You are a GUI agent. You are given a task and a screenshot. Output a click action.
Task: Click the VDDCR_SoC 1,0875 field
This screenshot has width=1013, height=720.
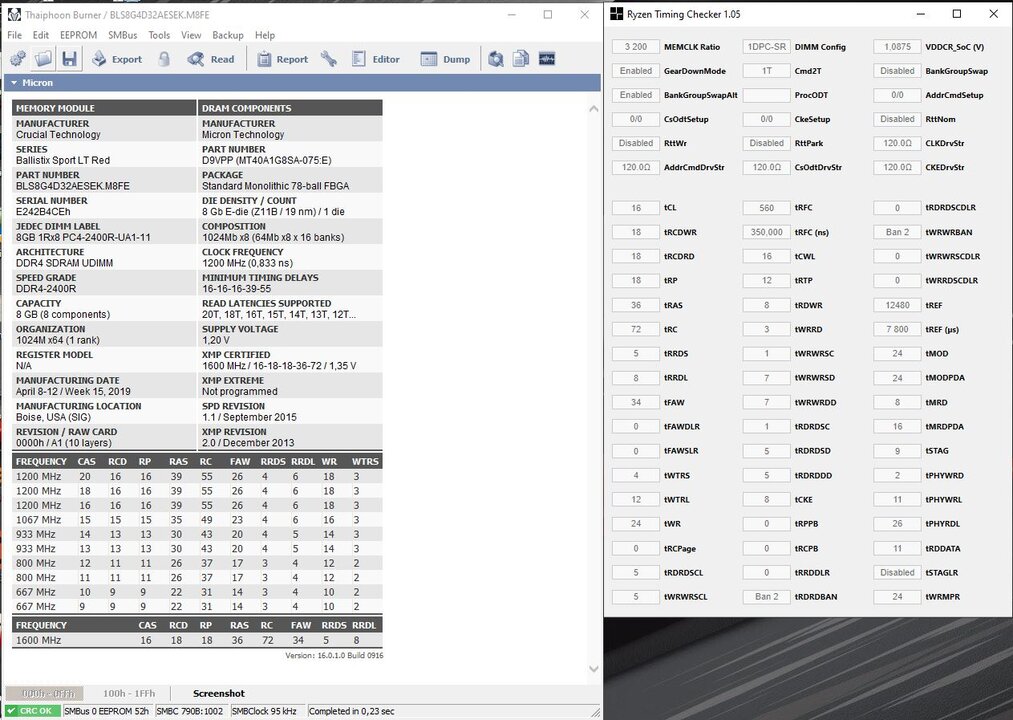tap(897, 47)
